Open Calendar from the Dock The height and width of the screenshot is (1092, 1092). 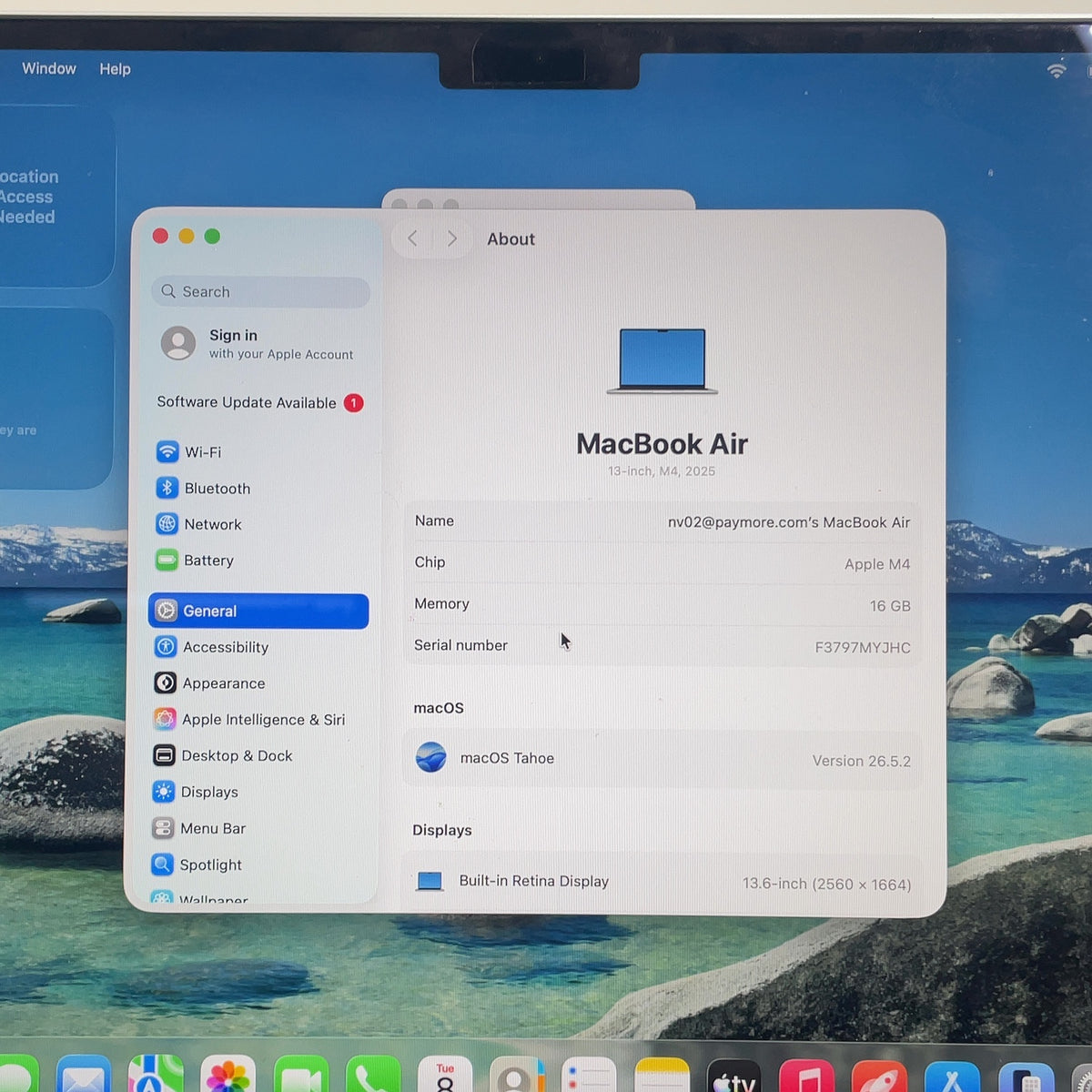(x=445, y=1076)
